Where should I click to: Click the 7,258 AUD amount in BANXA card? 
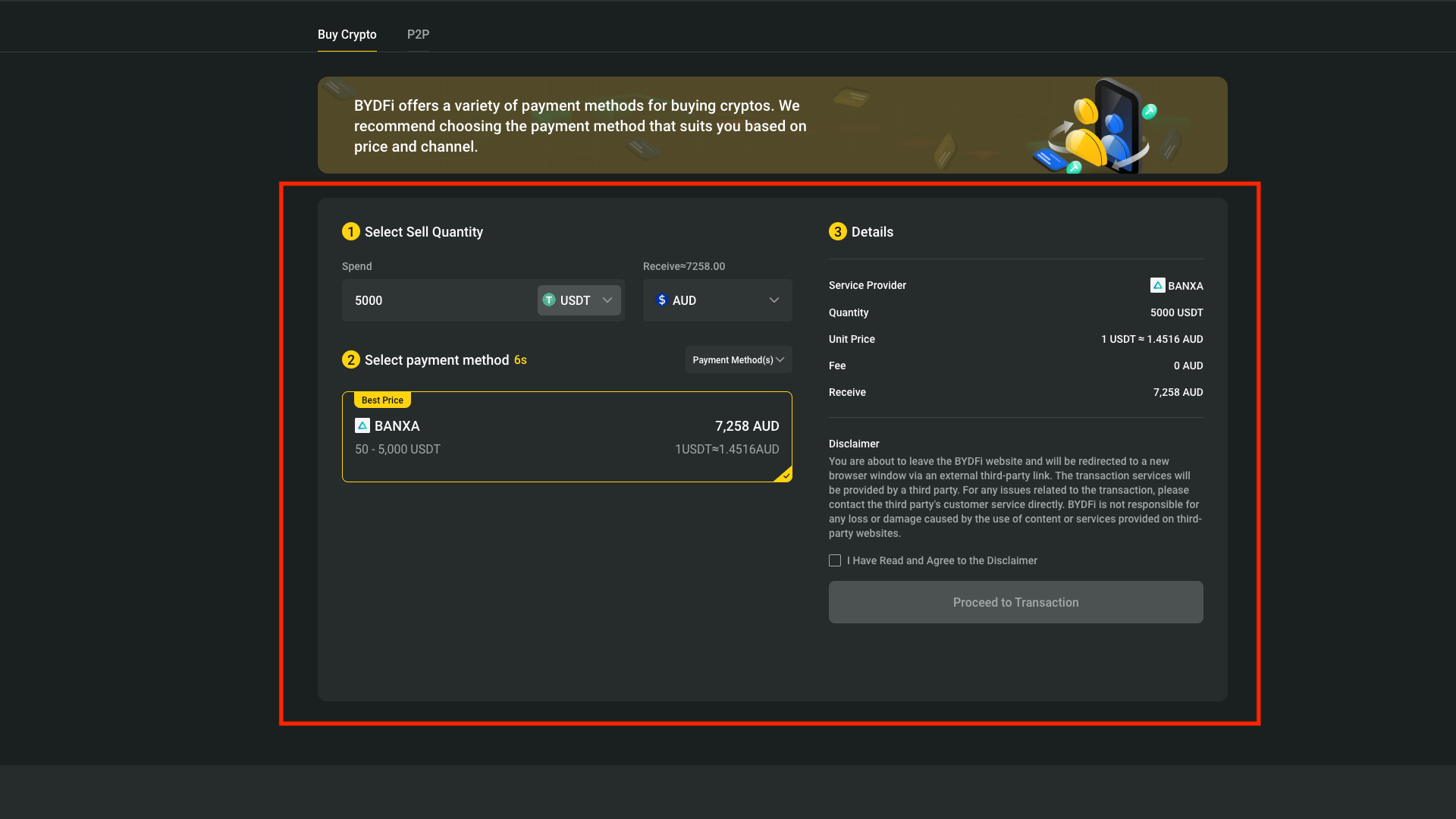click(x=747, y=426)
